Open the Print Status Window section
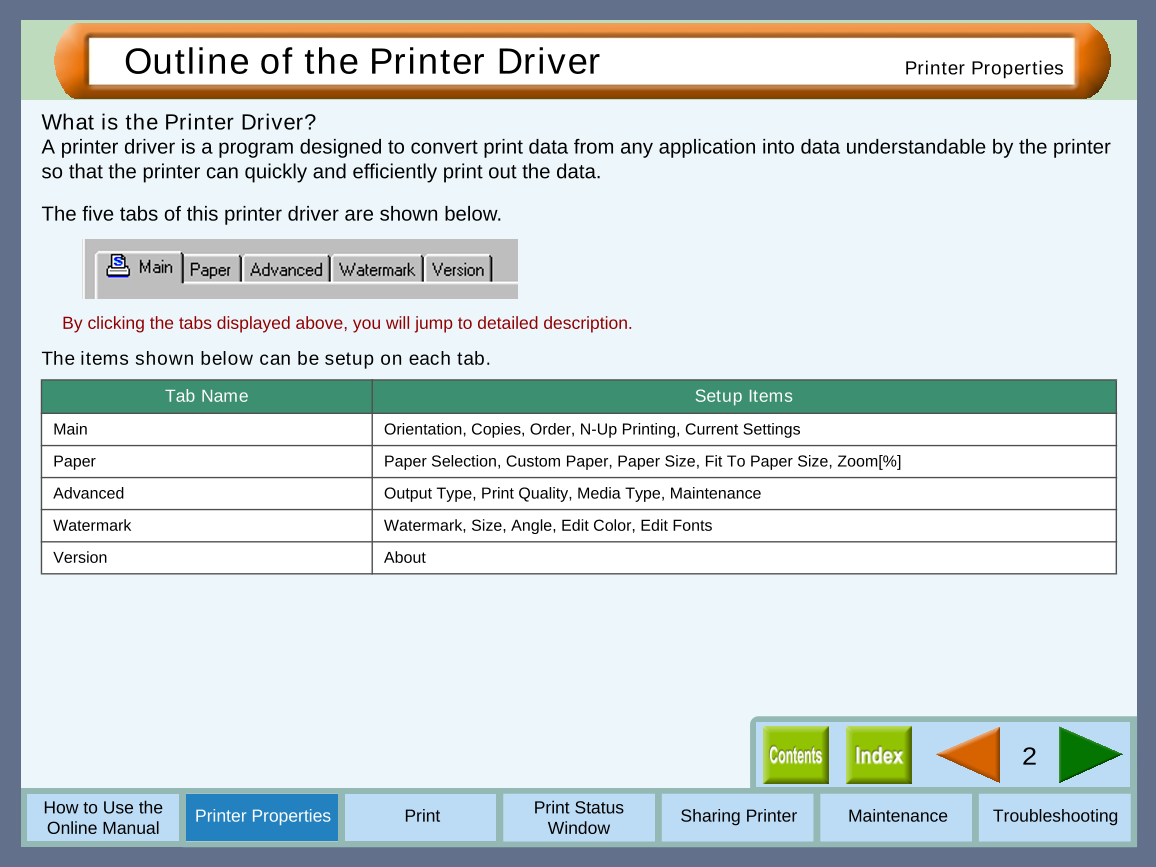This screenshot has height=867, width=1156. 579,818
